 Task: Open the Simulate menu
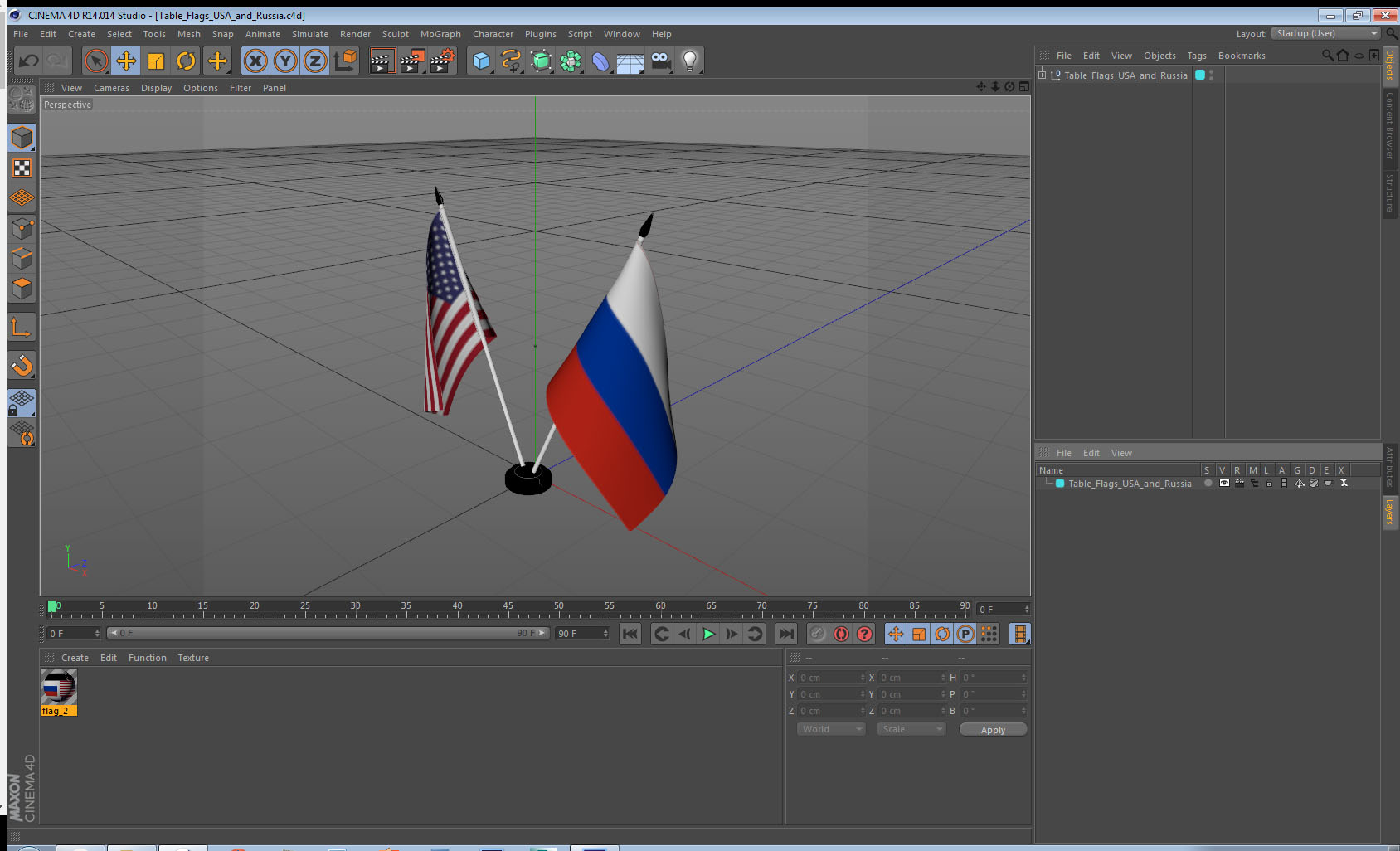pyautogui.click(x=310, y=34)
